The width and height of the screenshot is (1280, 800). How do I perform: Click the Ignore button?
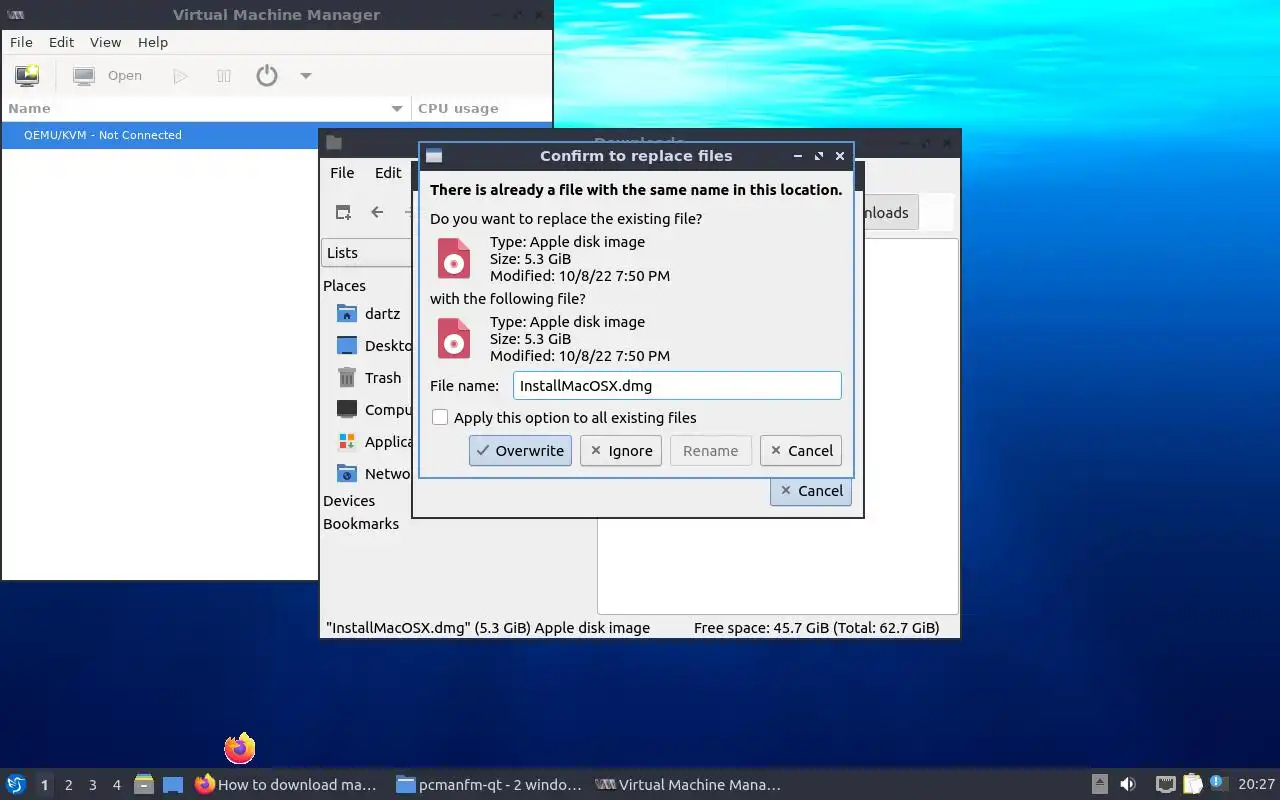(621, 450)
